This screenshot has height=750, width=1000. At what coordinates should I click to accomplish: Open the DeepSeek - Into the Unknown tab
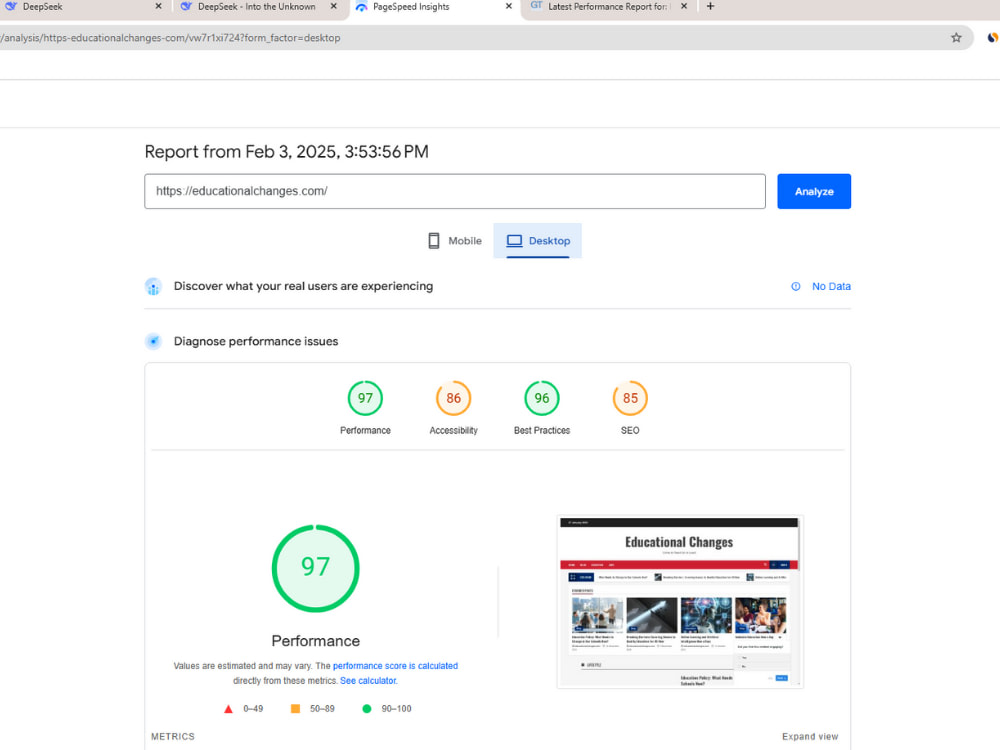click(x=255, y=7)
